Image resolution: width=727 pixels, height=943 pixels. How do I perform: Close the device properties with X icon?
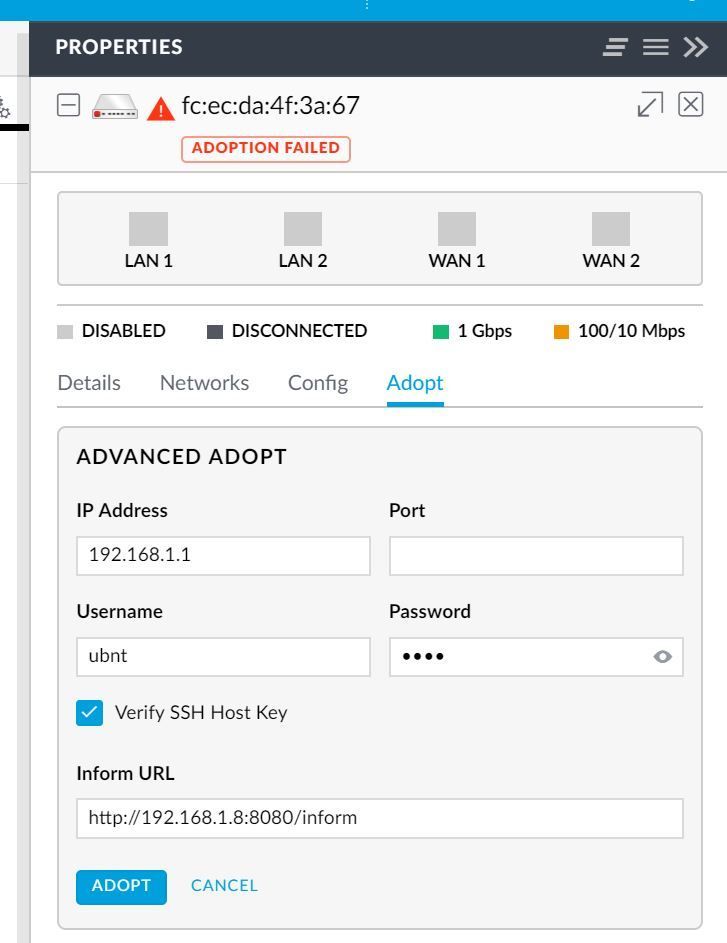coord(692,104)
